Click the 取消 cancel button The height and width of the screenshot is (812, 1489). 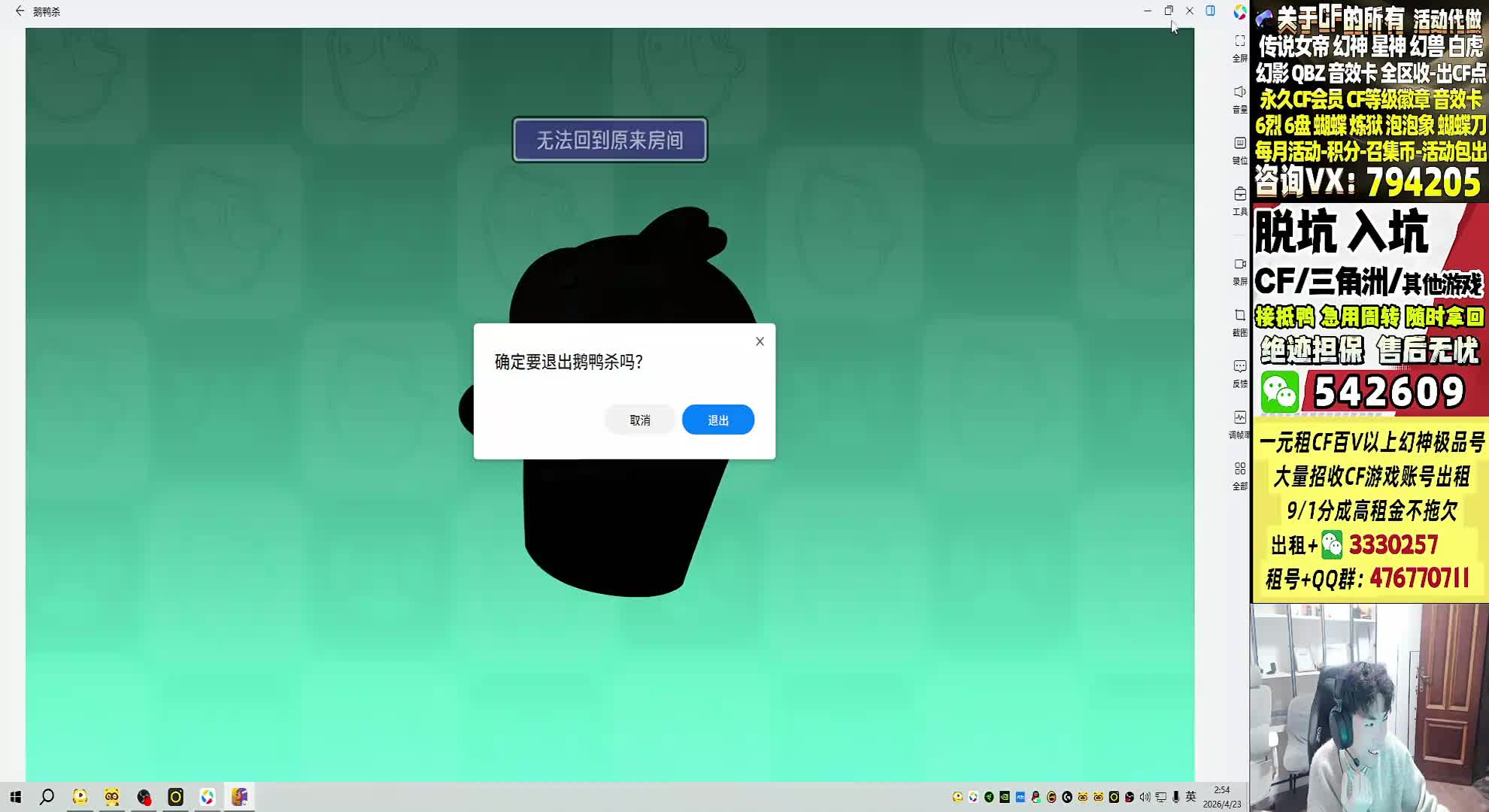click(x=640, y=420)
